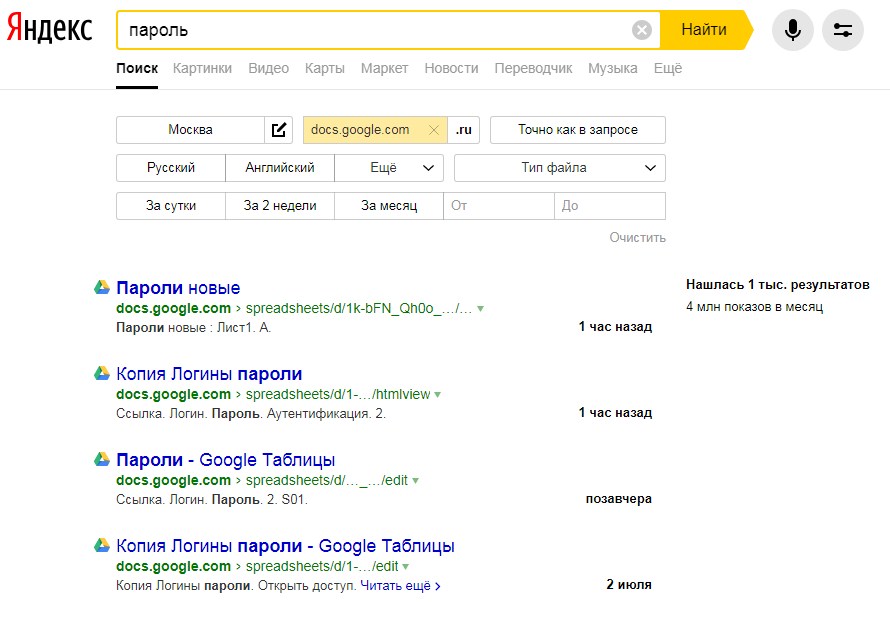This screenshot has height=621, width=890.
Task: Remove the docs.google.com site filter
Action: [433, 130]
